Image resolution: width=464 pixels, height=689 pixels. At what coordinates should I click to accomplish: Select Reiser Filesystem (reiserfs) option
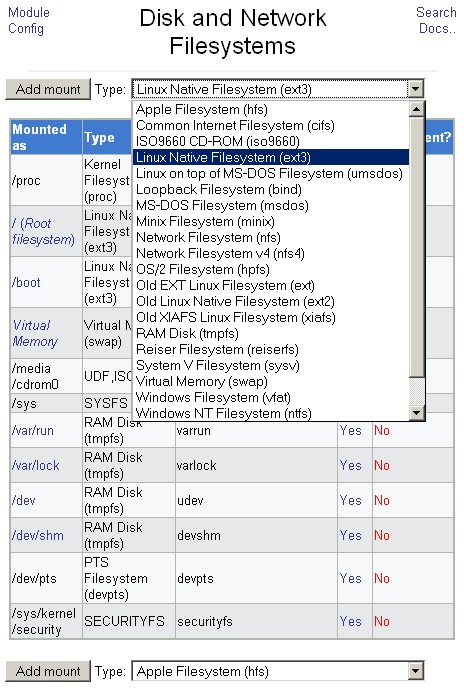click(271, 349)
